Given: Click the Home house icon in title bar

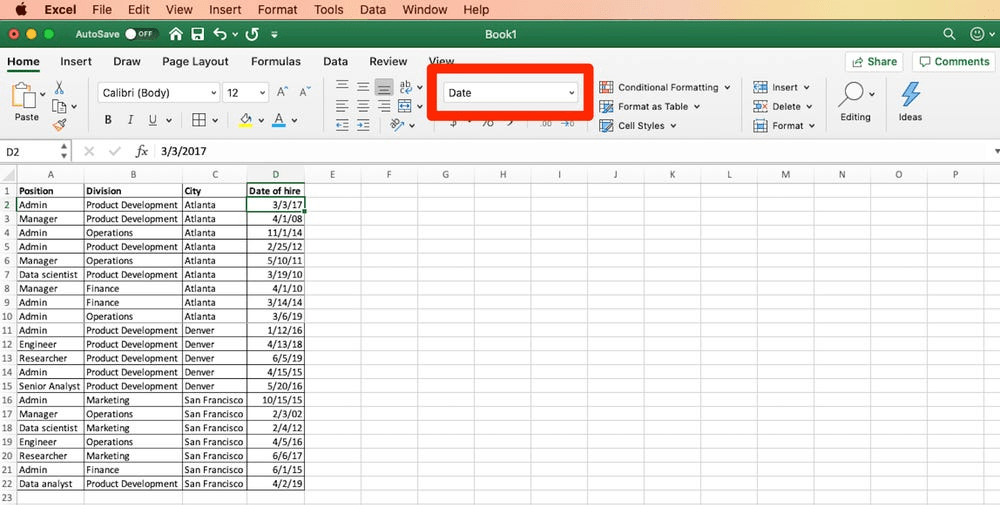Looking at the screenshot, I should pos(176,34).
